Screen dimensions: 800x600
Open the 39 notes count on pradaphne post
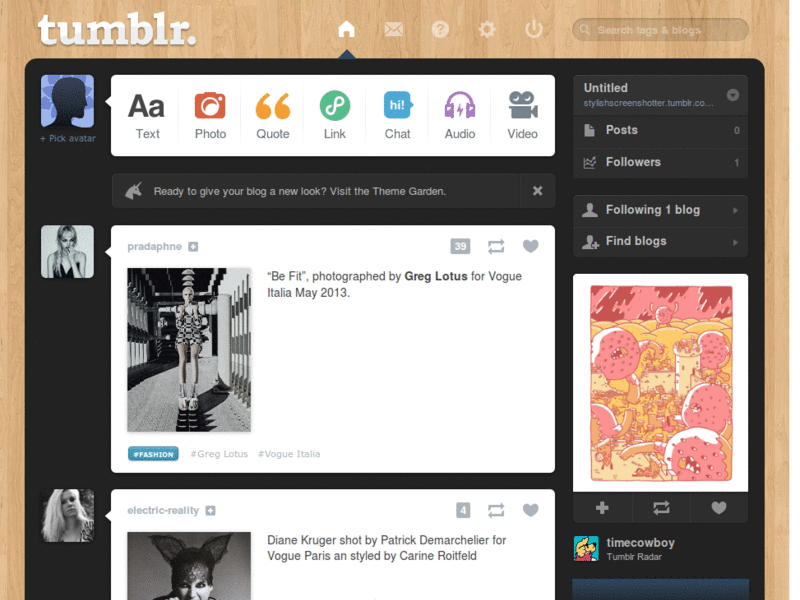click(x=460, y=246)
